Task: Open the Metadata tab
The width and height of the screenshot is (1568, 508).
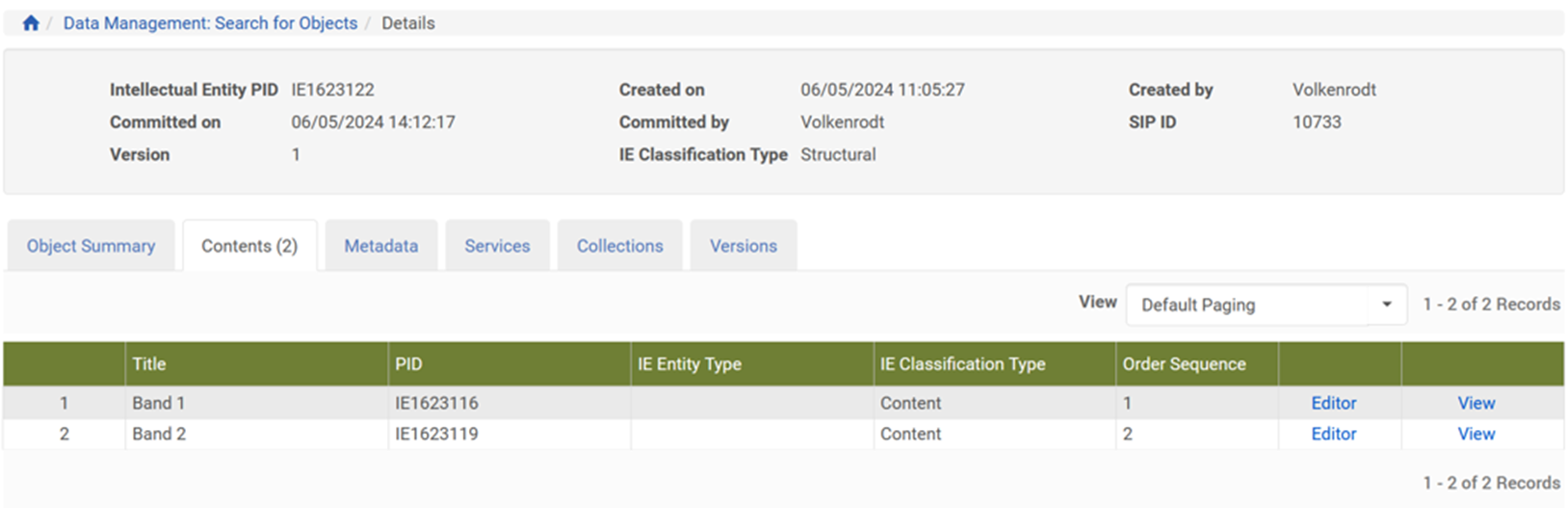Action: tap(381, 246)
